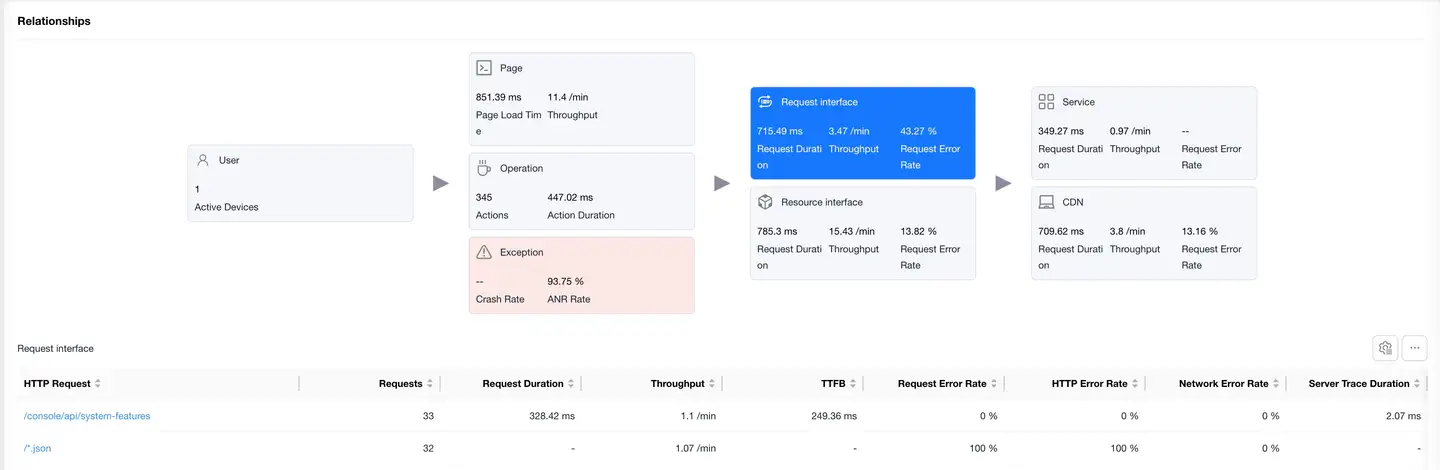This screenshot has width=1440, height=470.
Task: Click the Request interface card icon
Action: click(x=765, y=102)
